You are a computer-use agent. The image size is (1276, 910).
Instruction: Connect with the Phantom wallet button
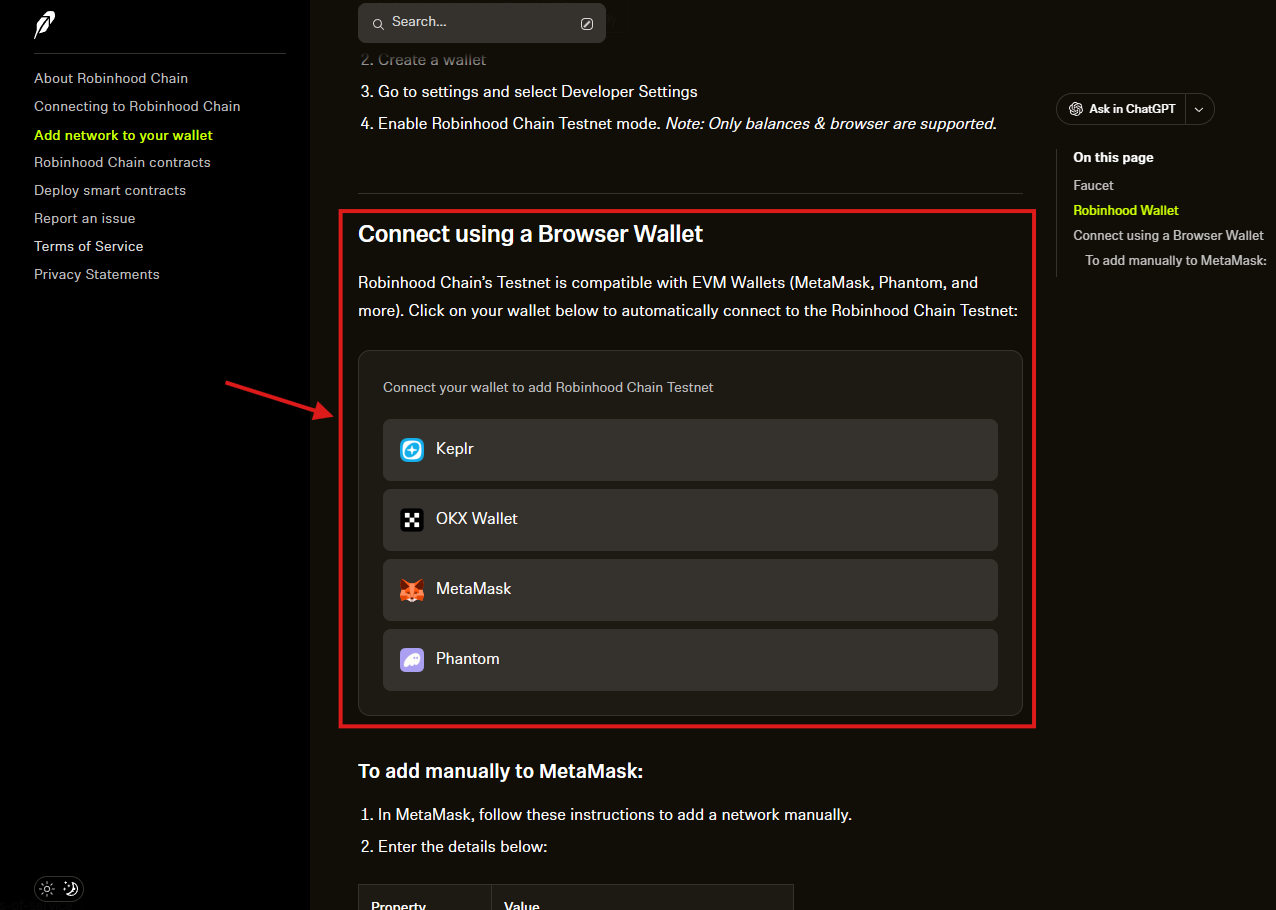point(690,660)
